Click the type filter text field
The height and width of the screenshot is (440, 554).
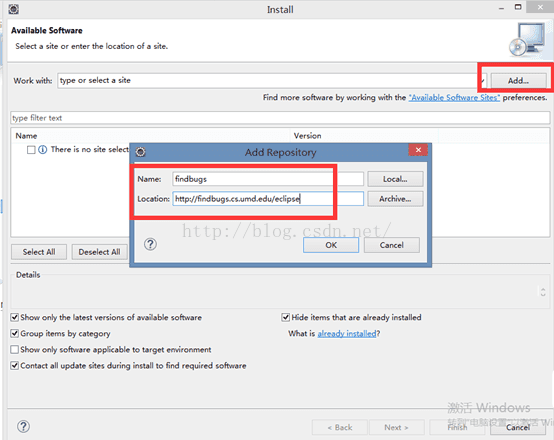tap(280, 118)
